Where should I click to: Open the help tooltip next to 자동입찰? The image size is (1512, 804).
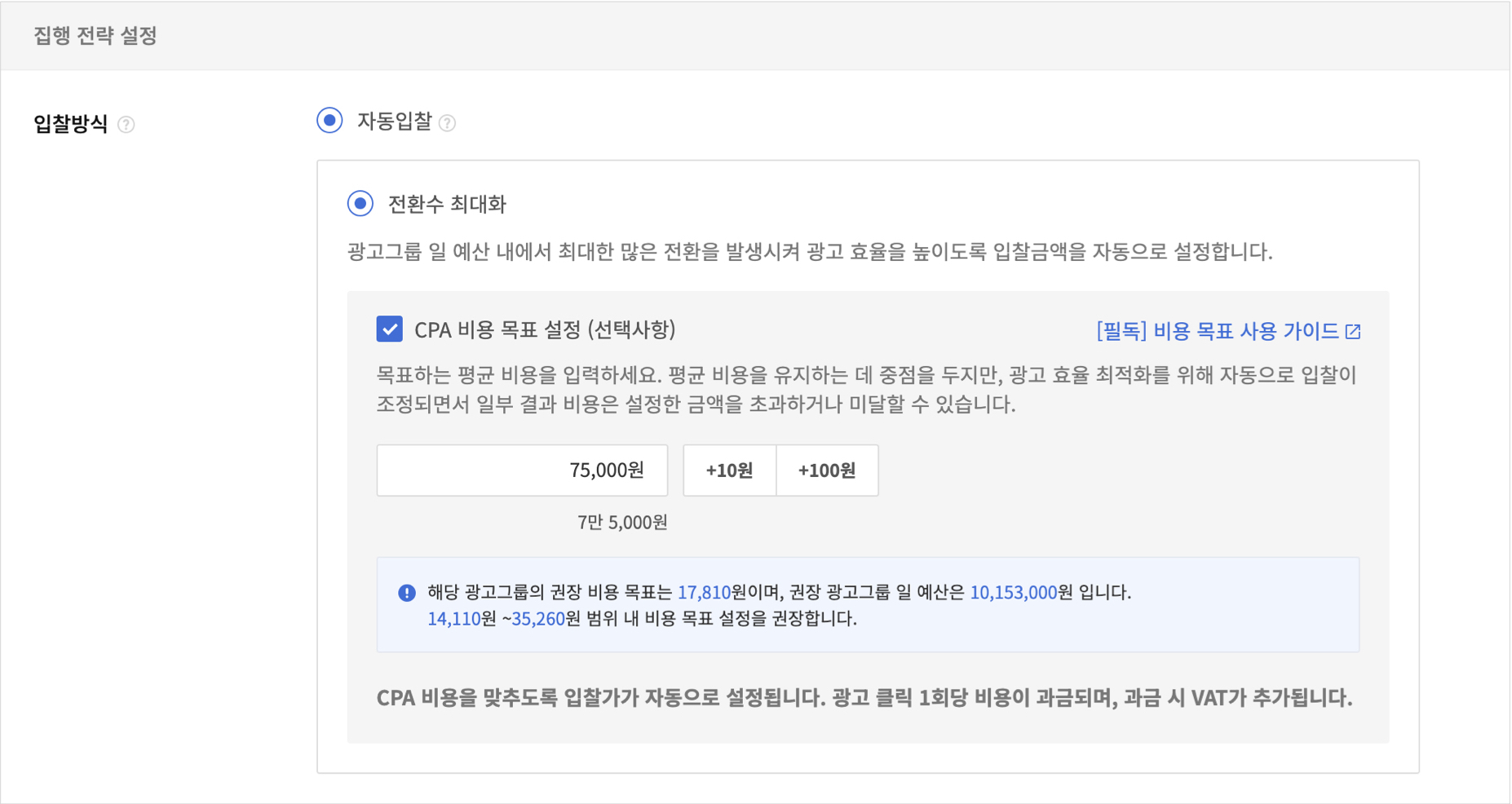pyautogui.click(x=447, y=123)
